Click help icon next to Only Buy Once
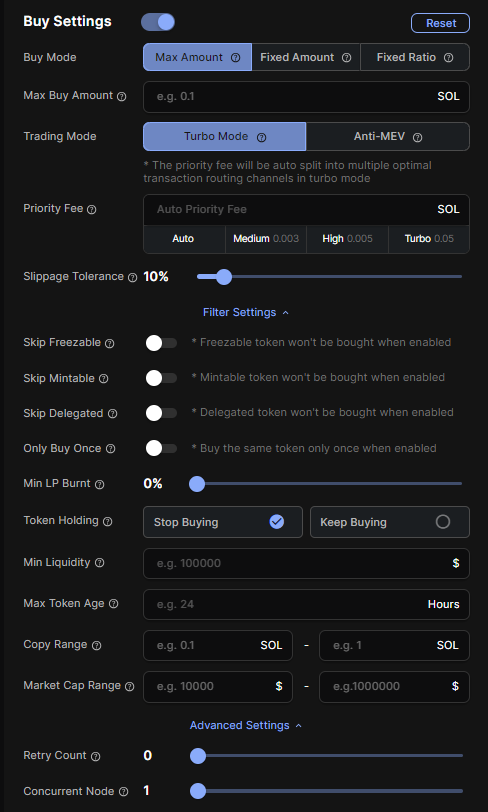The width and height of the screenshot is (488, 812). [110, 449]
